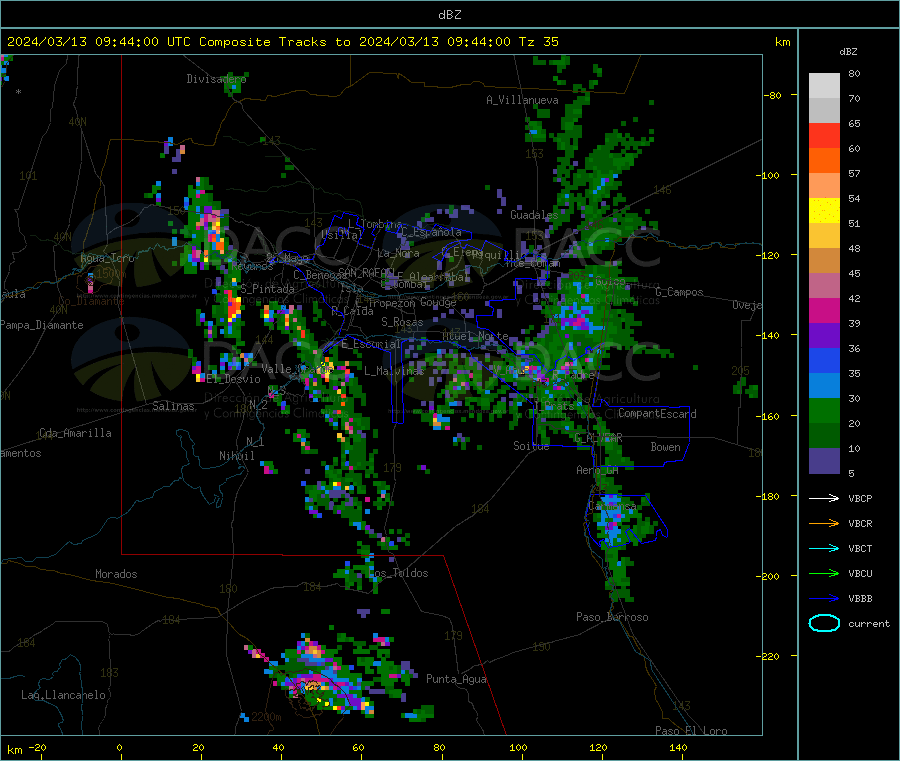The width and height of the screenshot is (900, 761).
Task: Click the L_Malvinas place label
Action: pyautogui.click(x=394, y=371)
